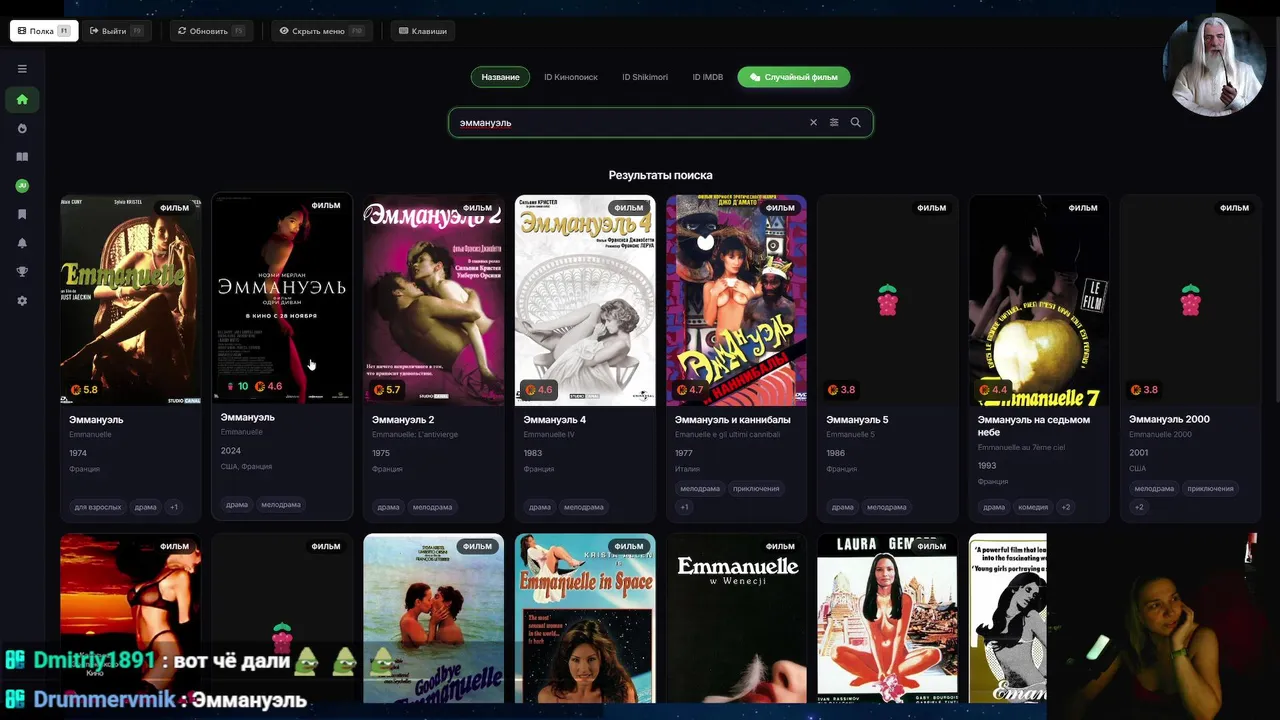Open the Эммануэль 2024 poster
Screen dimensions: 1280x720
[282, 298]
